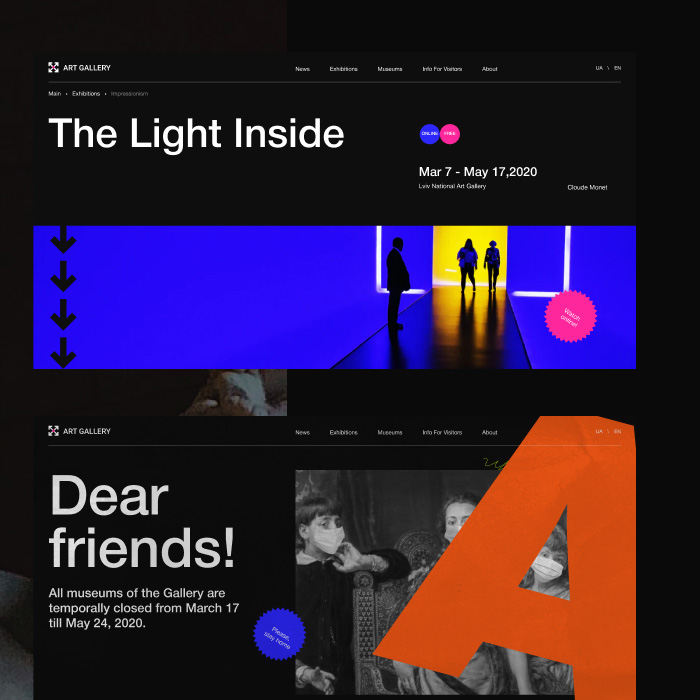Viewport: 700px width, 700px height.
Task: Open About in lower navigation
Action: pos(489,433)
